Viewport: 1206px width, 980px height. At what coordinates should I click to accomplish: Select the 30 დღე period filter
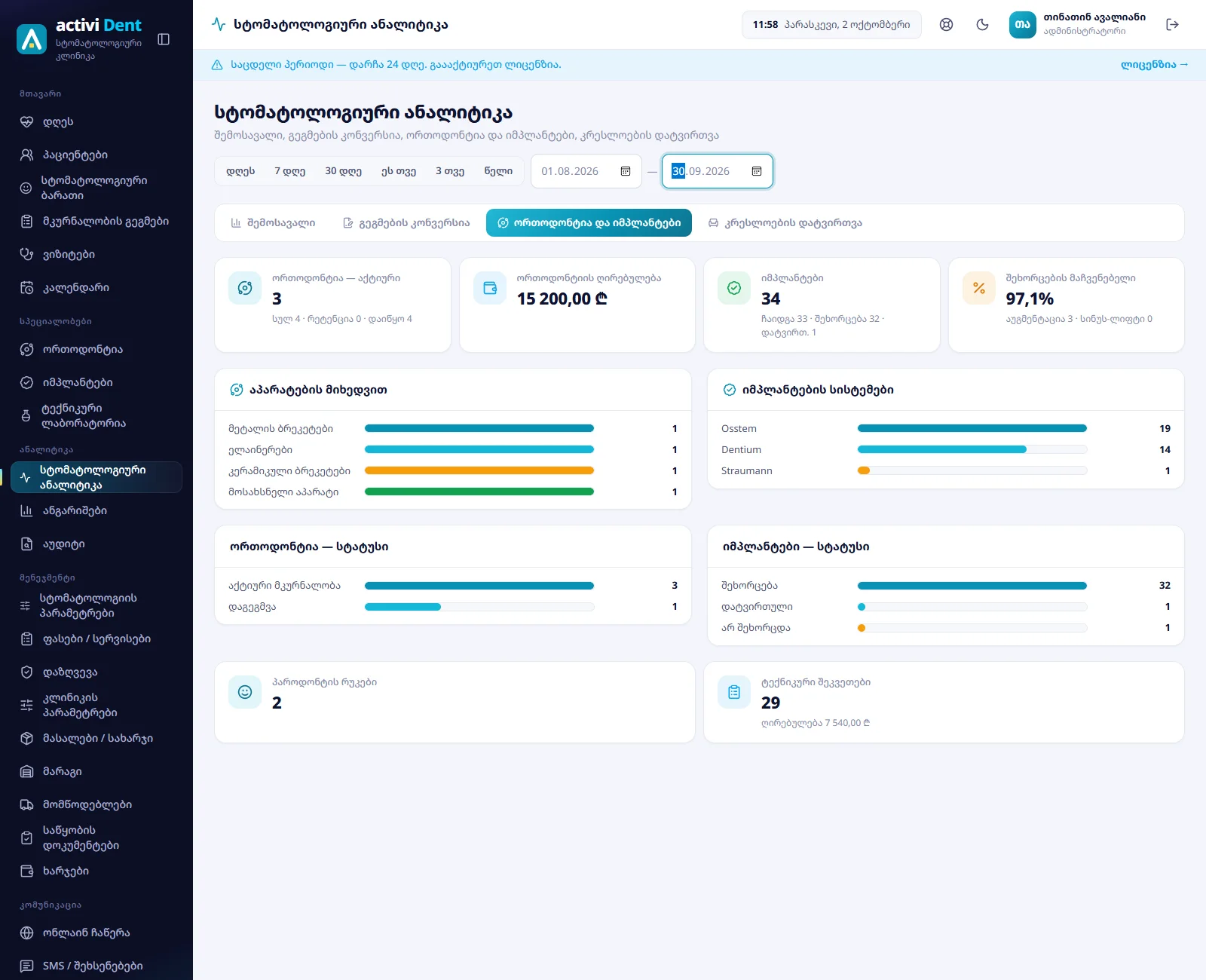(x=343, y=171)
